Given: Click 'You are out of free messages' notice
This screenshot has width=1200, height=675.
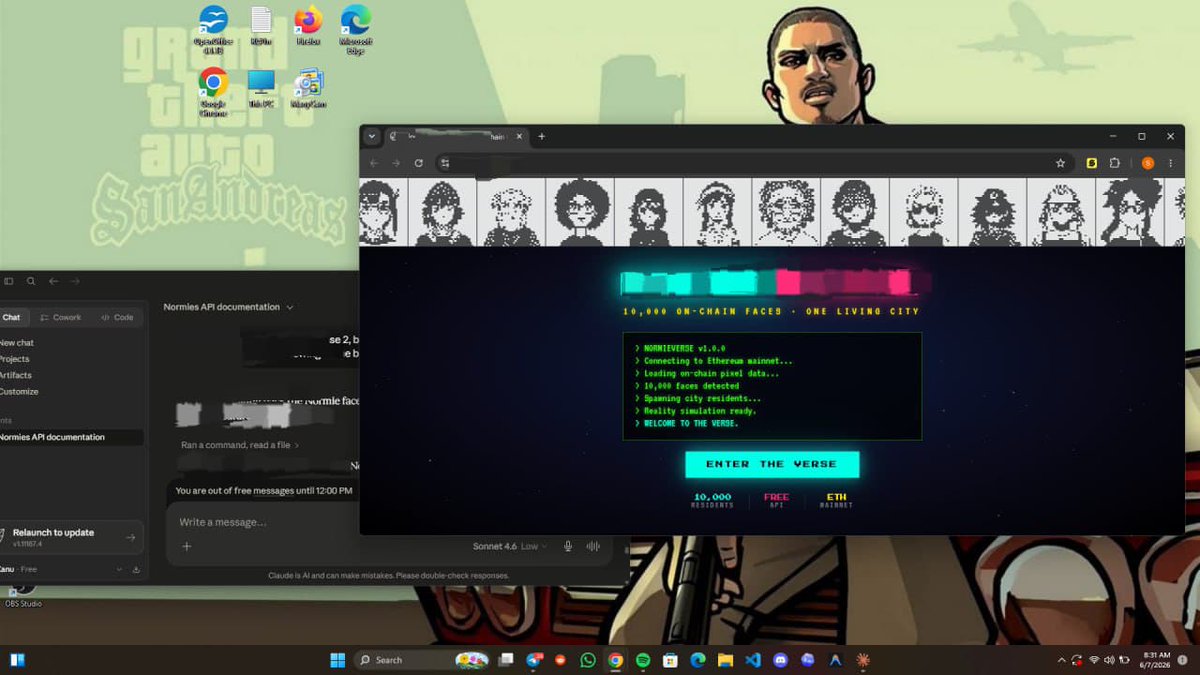Looking at the screenshot, I should pyautogui.click(x=264, y=491).
